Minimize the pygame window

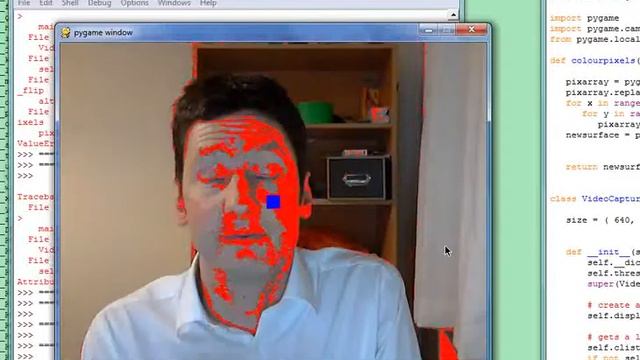click(x=428, y=30)
